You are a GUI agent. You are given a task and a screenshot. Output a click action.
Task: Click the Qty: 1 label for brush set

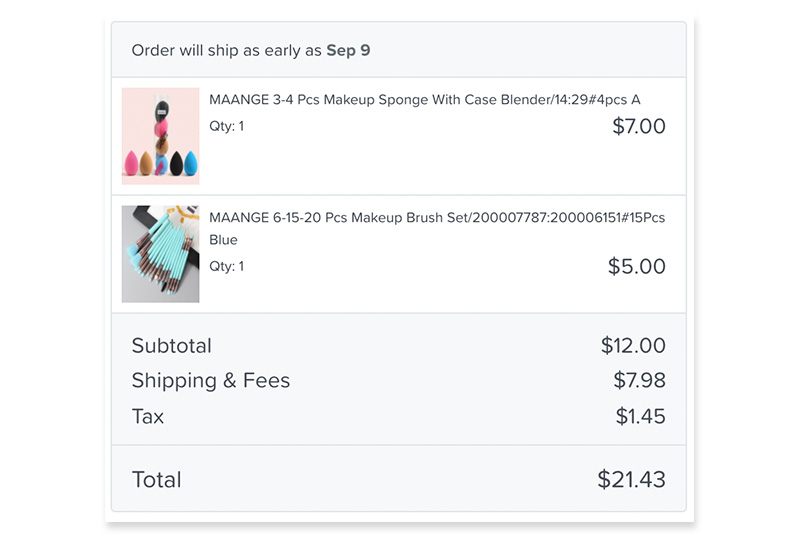point(227,266)
